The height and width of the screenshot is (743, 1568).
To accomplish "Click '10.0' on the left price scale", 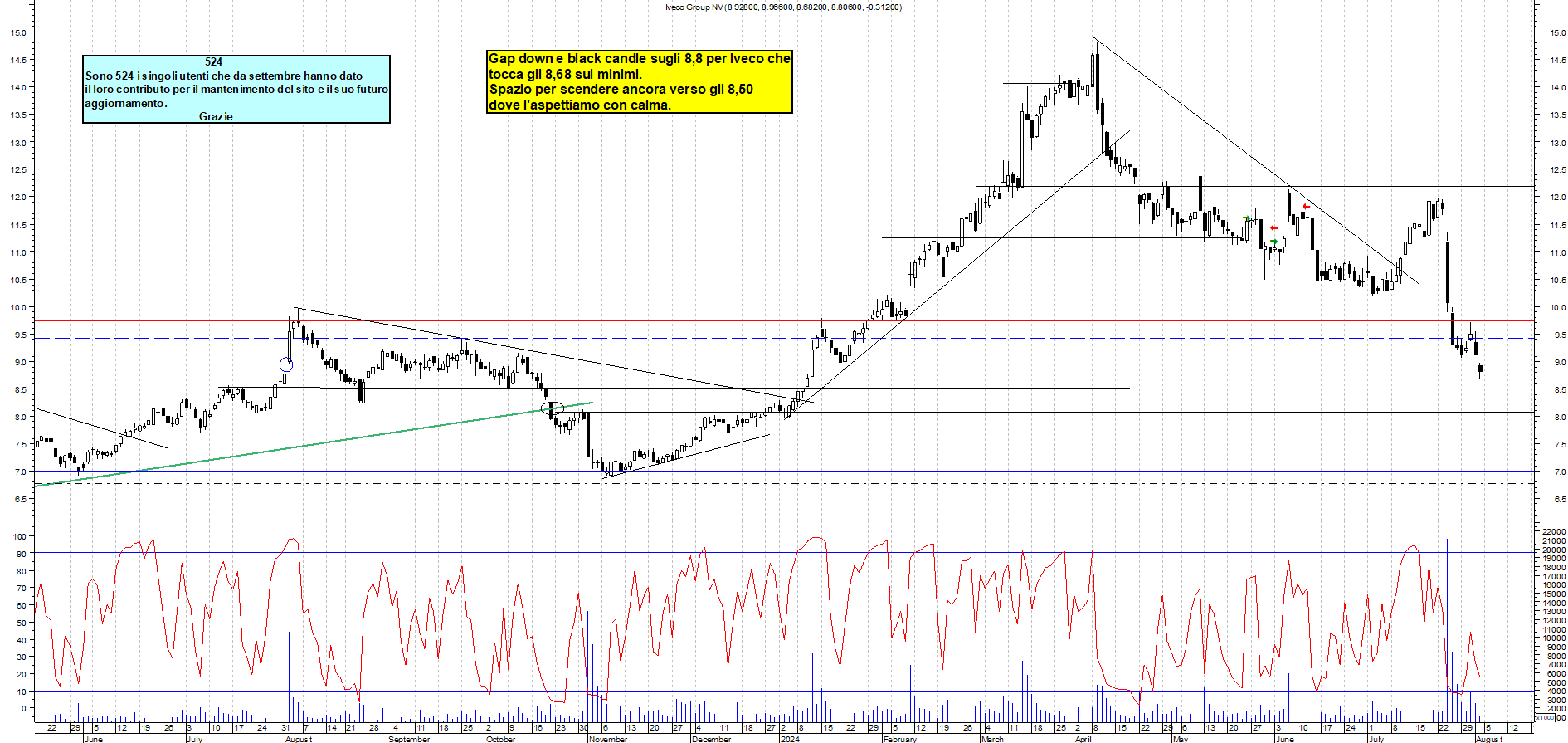I will click(17, 307).
